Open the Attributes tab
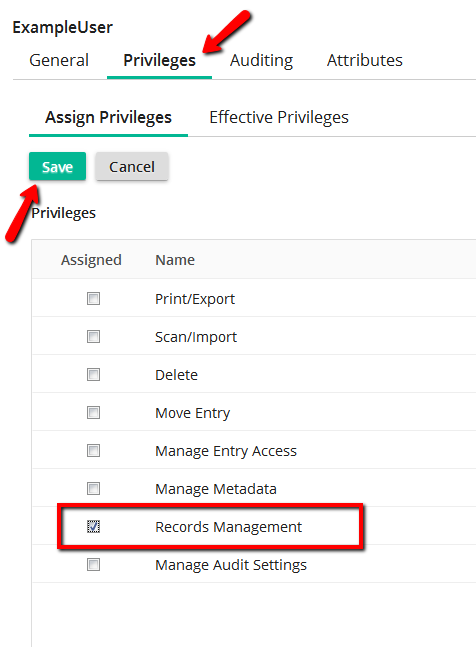This screenshot has width=476, height=647. (365, 60)
